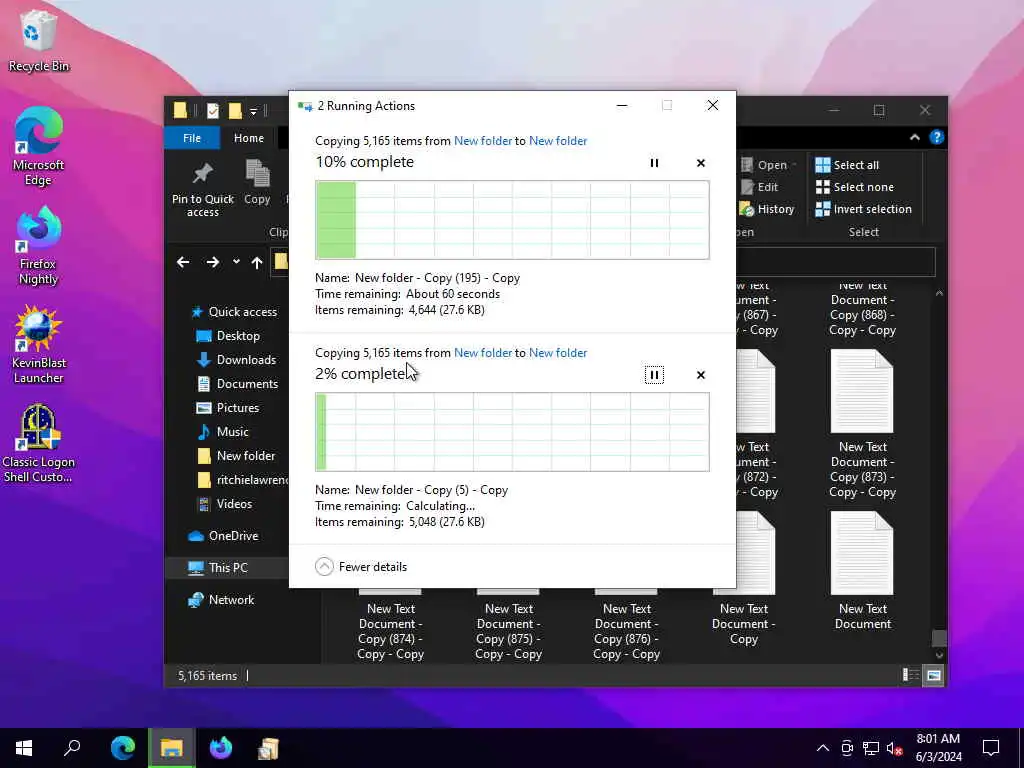Collapse the ribbon with chevron
This screenshot has width=1024, height=768.
click(914, 138)
